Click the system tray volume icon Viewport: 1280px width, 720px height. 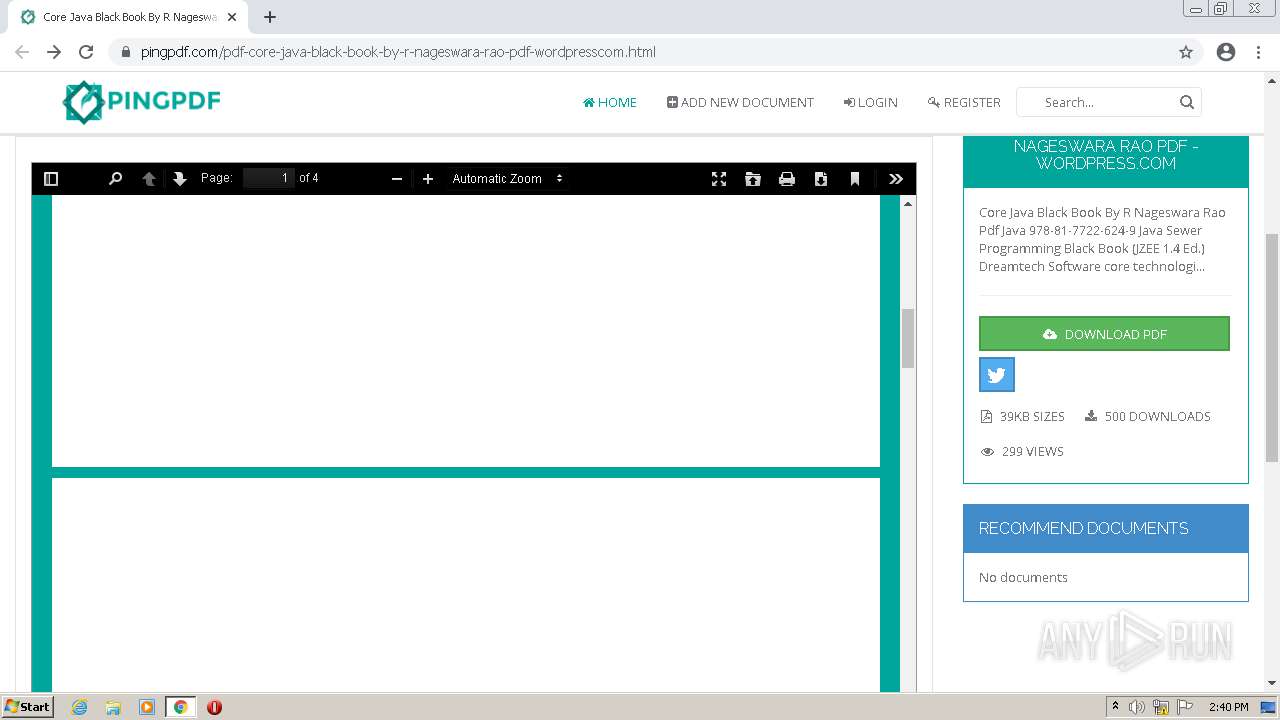[x=1137, y=707]
